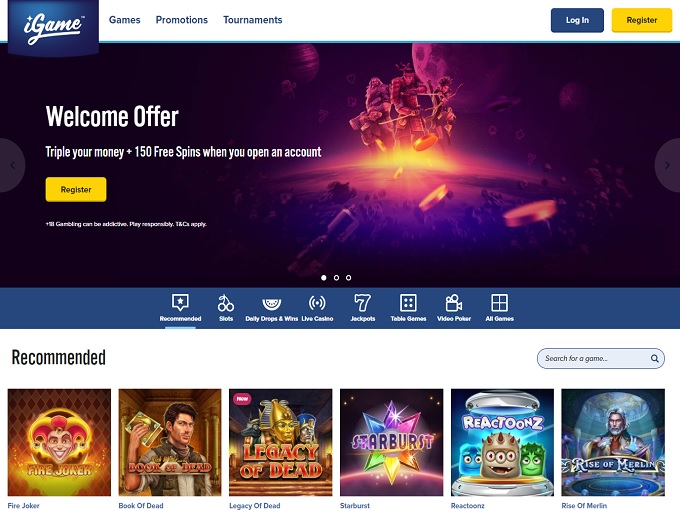The image size is (680, 511).
Task: Select the Recommended star category icon
Action: [180, 302]
